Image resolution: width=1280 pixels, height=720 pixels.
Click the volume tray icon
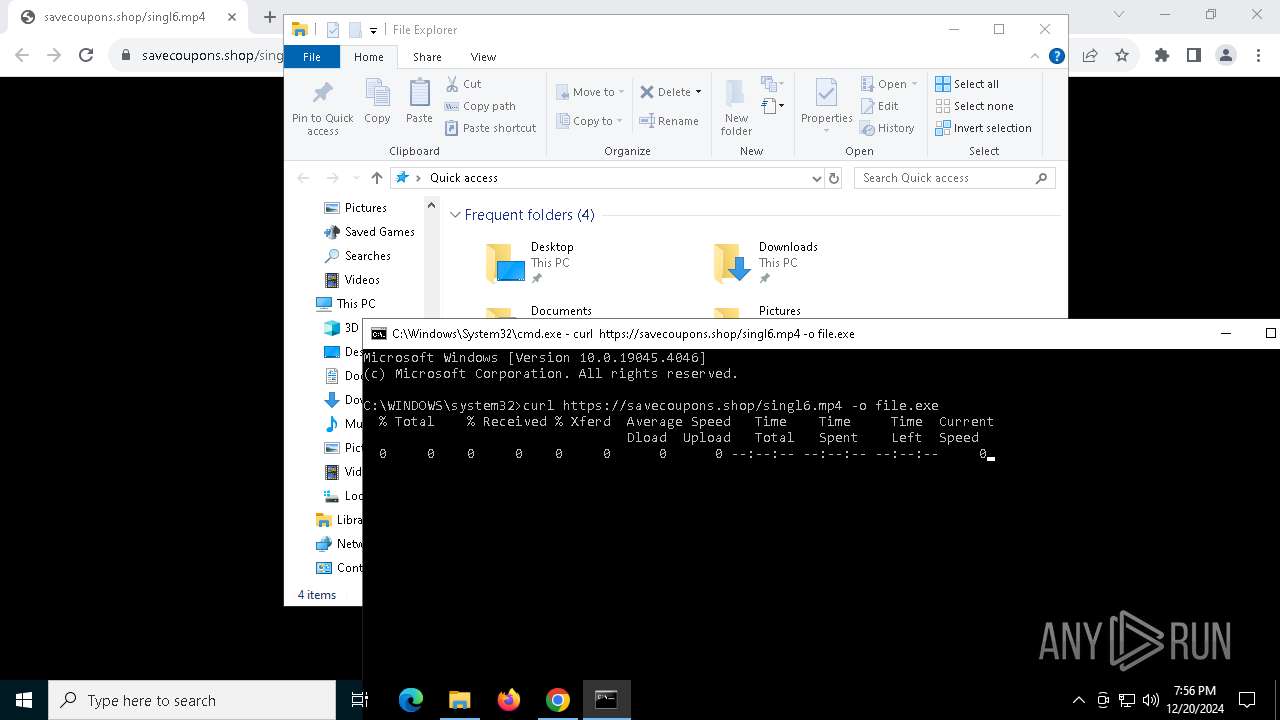click(x=1151, y=700)
